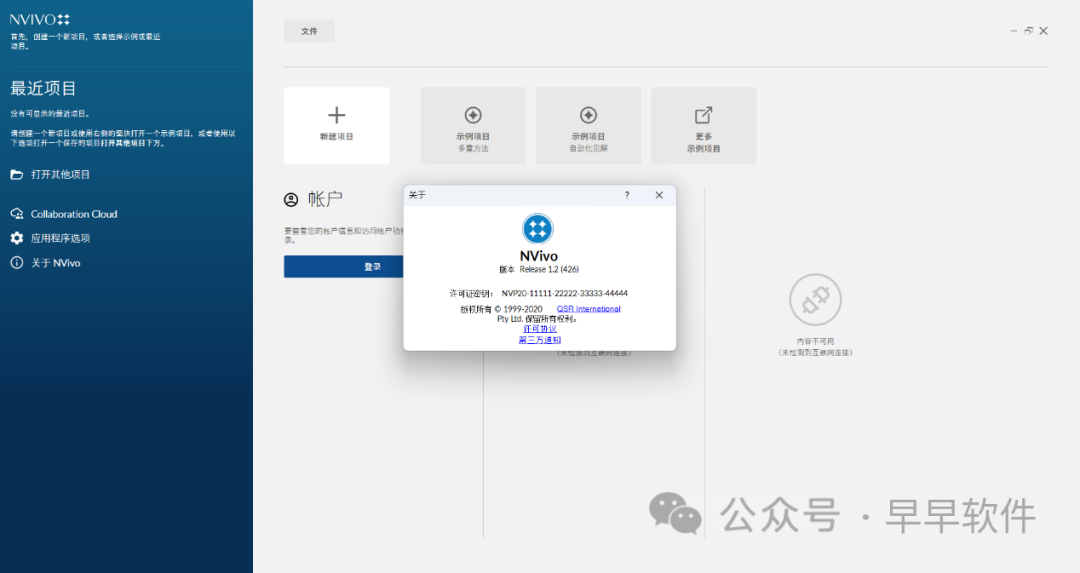Click the NVIVO logo in the sidebar header

tap(40, 19)
